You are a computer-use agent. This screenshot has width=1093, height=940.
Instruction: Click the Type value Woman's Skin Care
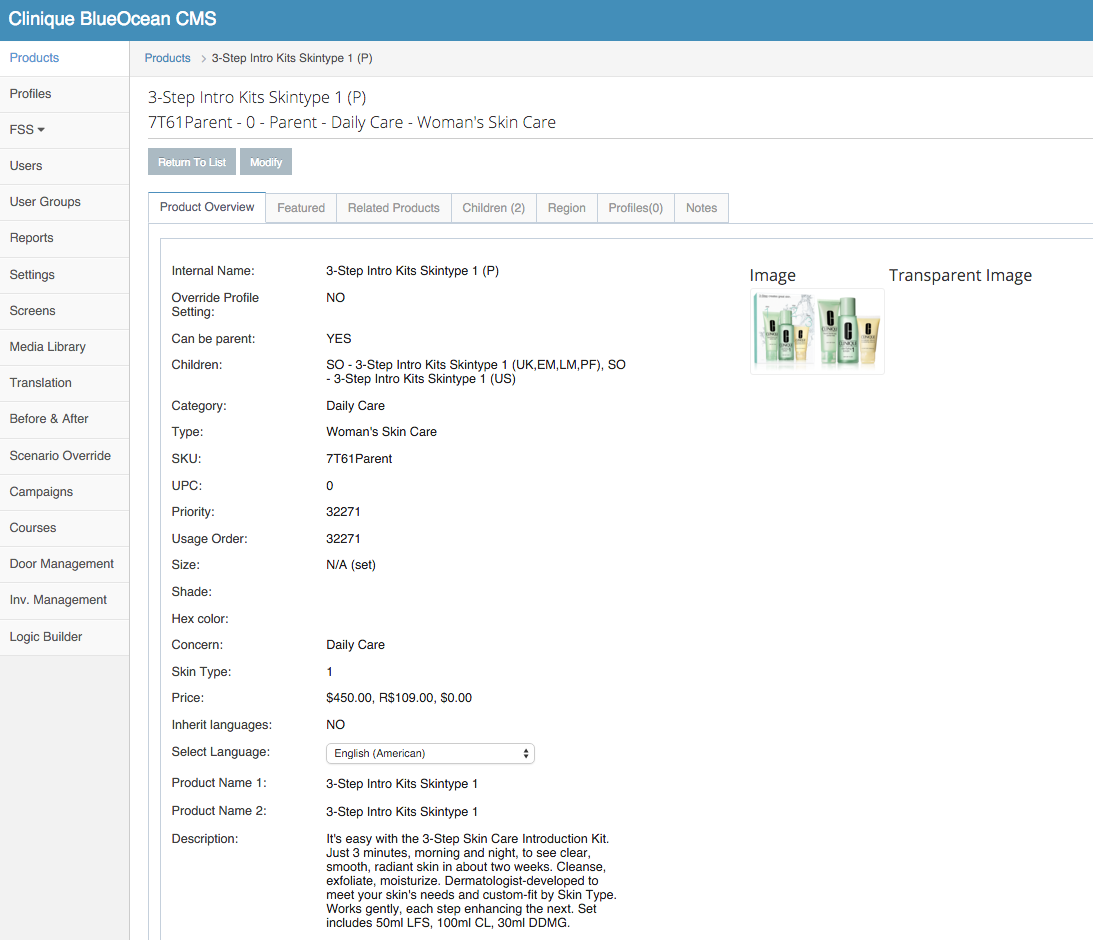click(381, 431)
